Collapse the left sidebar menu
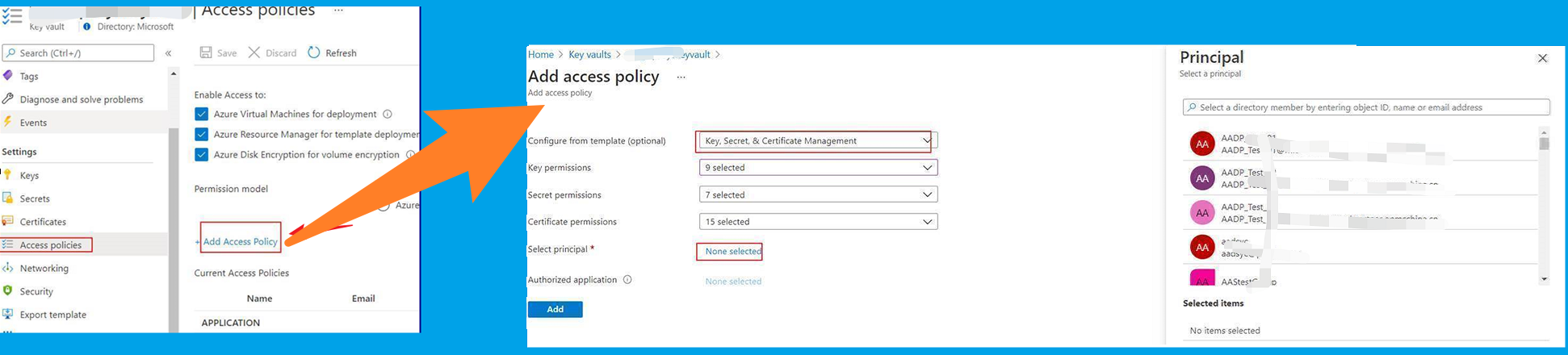Screen dimensions: 1568x355 click(168, 53)
